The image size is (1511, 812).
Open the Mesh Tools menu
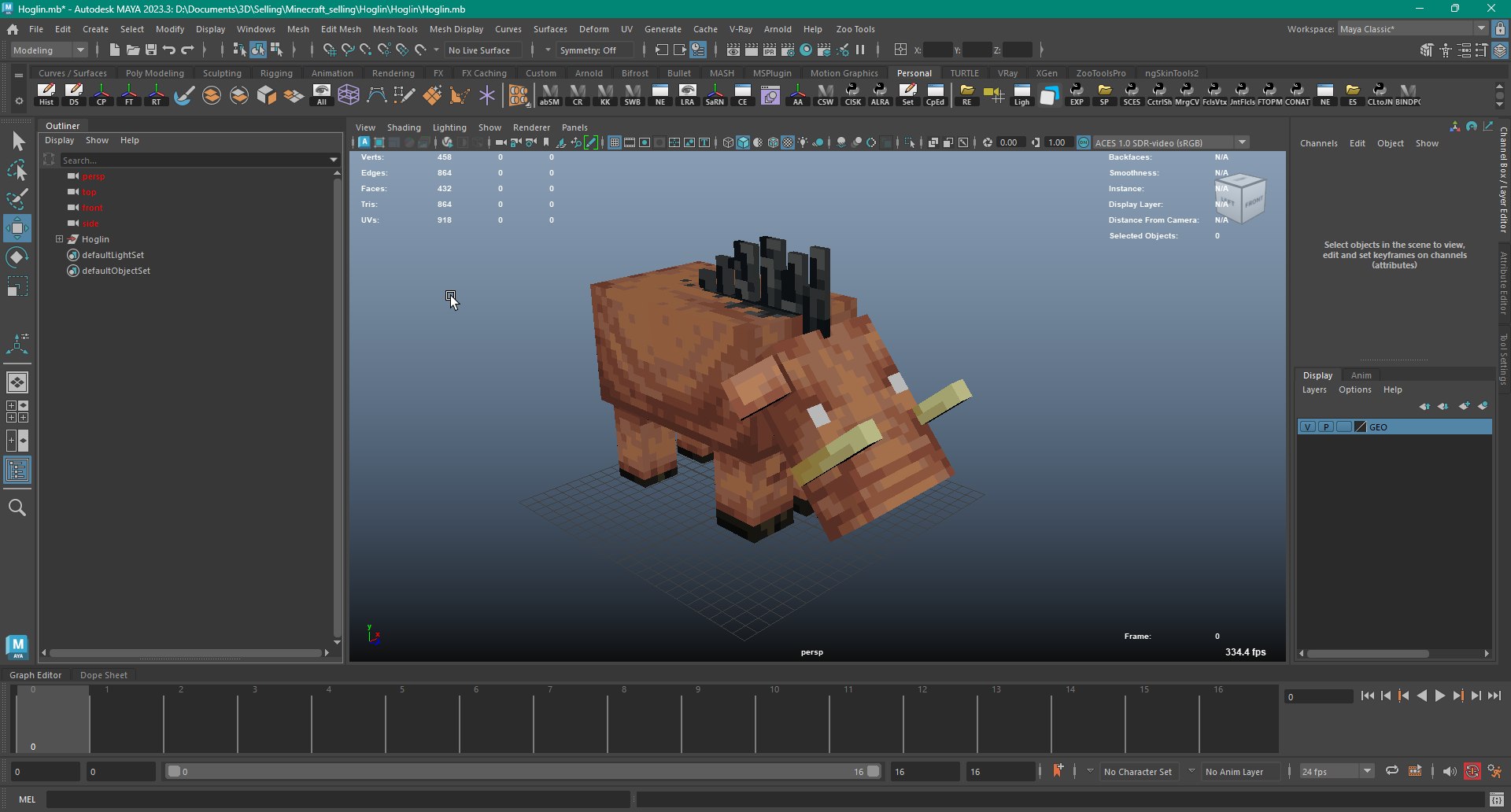pyautogui.click(x=395, y=29)
